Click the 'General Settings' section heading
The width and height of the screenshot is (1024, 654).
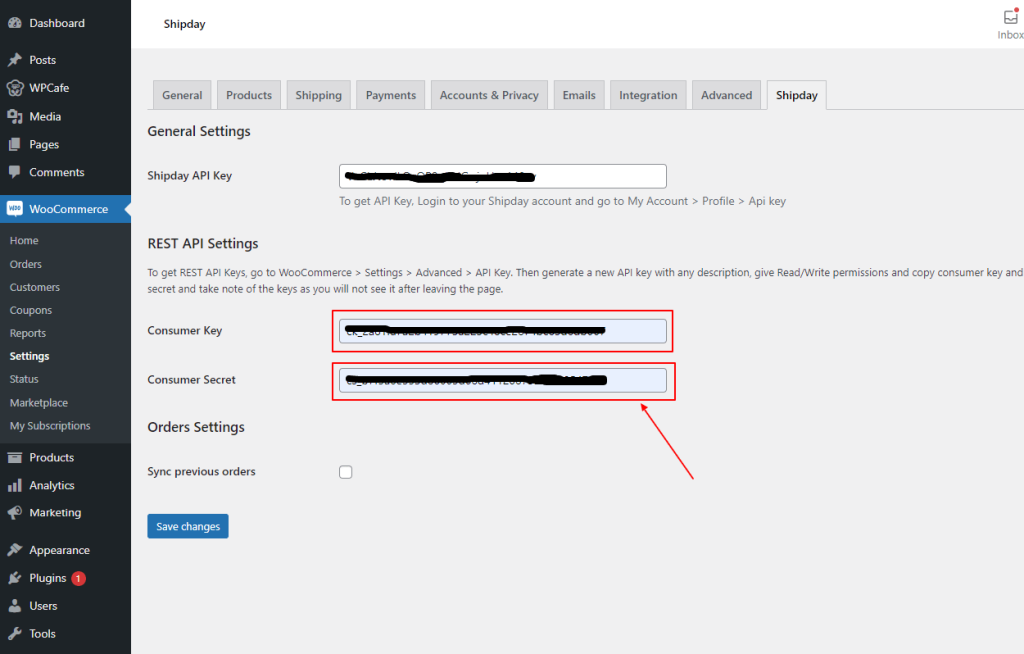[199, 131]
